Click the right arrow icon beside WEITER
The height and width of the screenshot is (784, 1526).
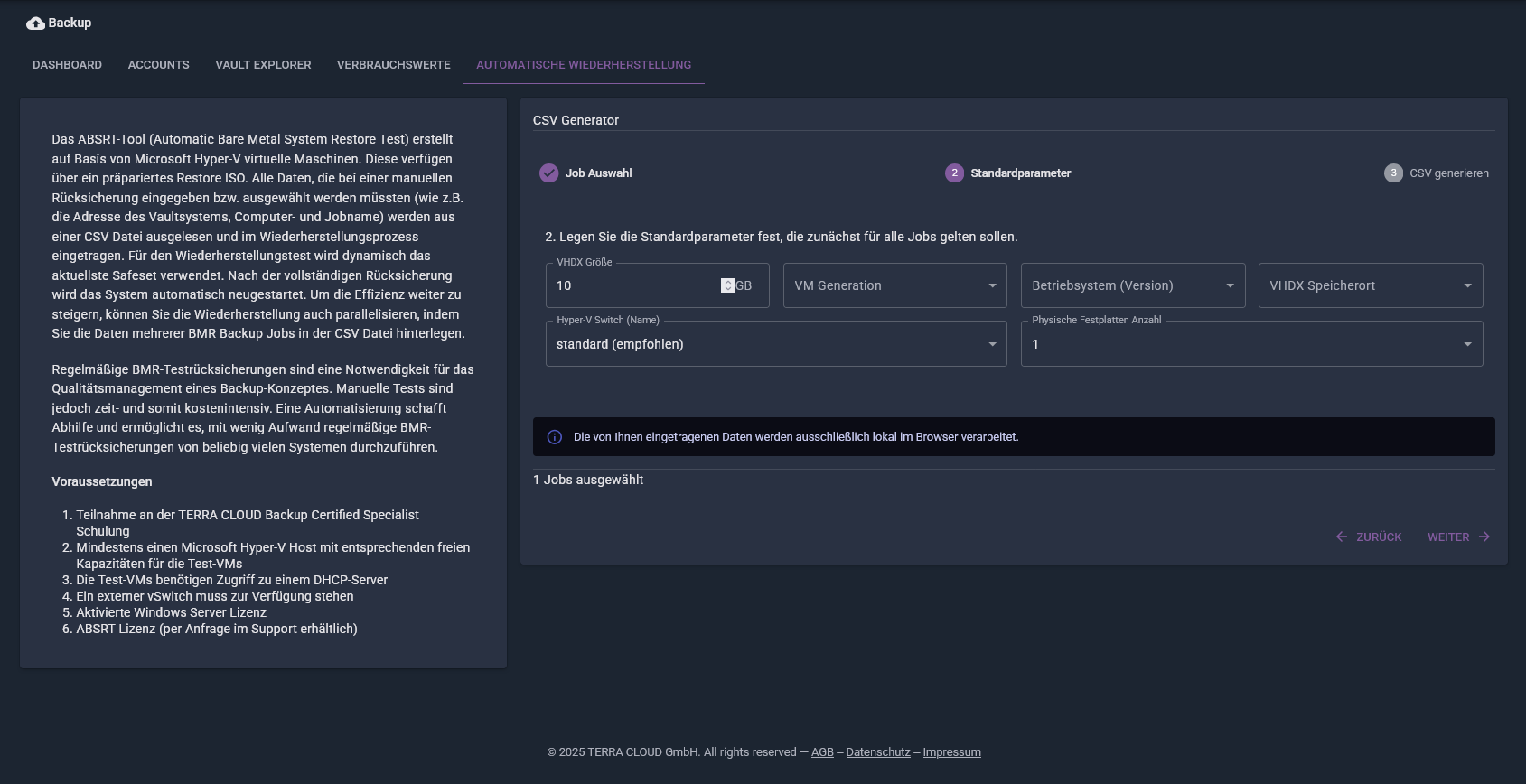click(x=1484, y=537)
